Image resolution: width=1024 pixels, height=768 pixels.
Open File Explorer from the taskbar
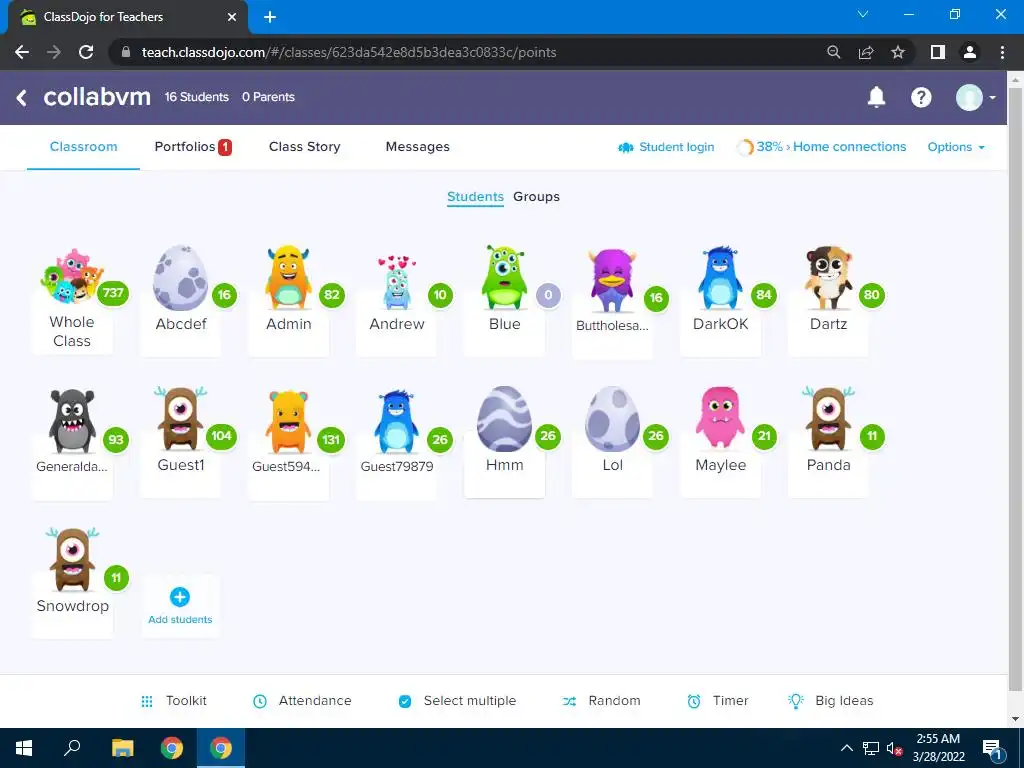click(x=122, y=748)
